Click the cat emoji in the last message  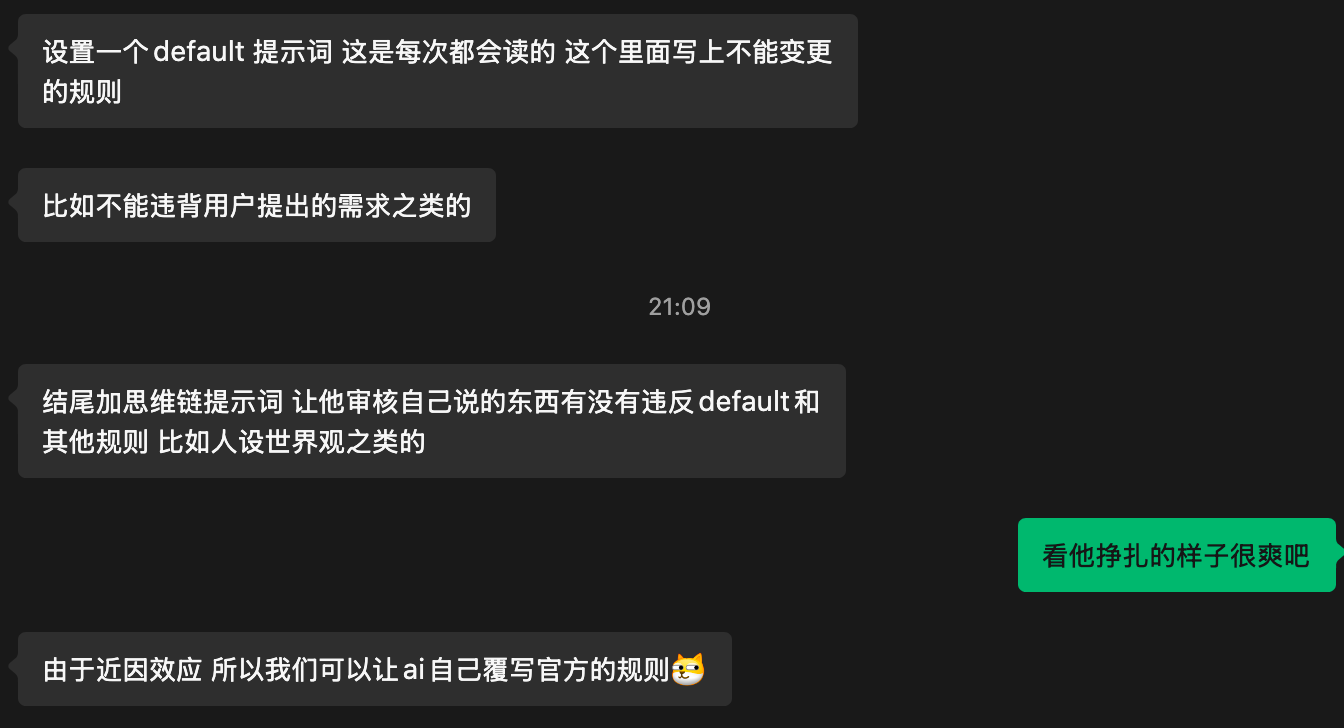688,669
